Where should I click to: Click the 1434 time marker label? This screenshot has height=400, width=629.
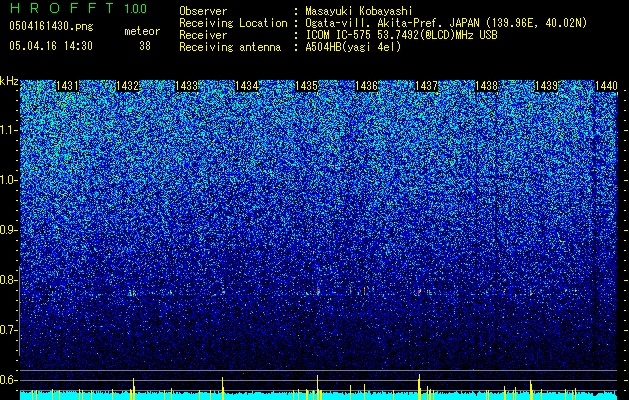click(247, 86)
